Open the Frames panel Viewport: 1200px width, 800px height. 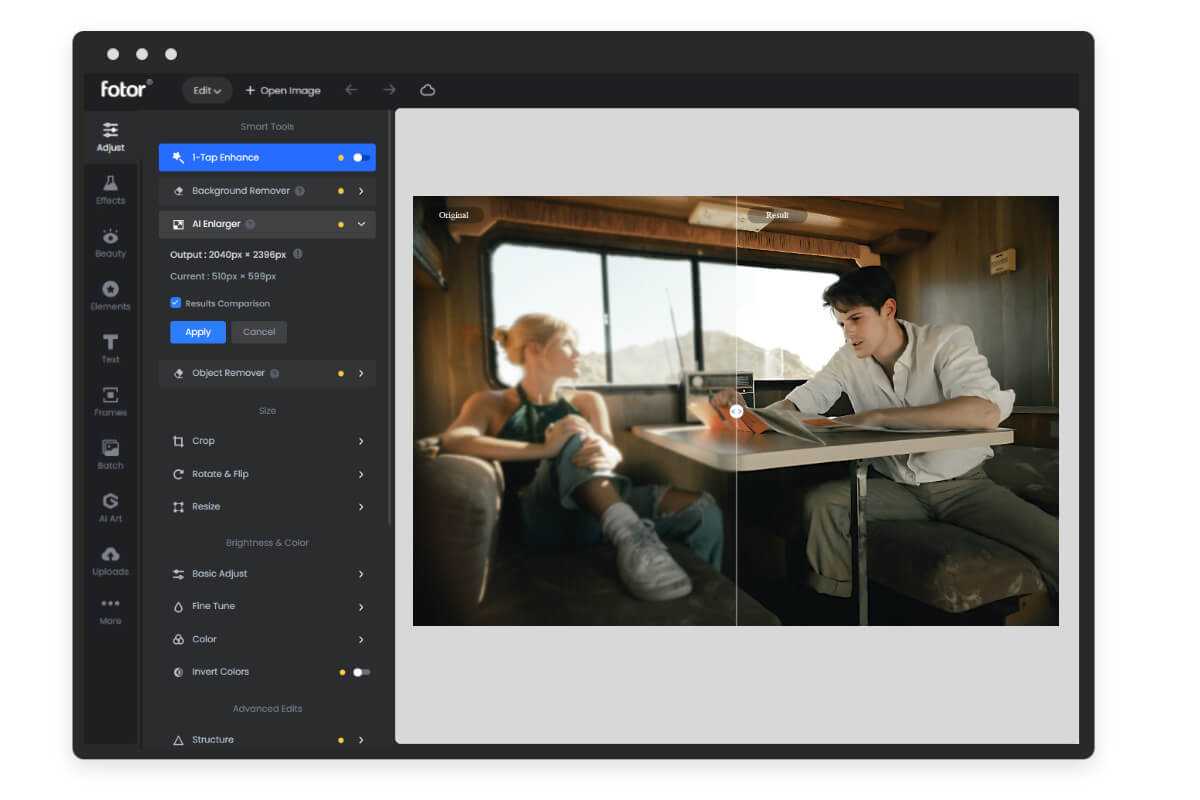click(110, 400)
